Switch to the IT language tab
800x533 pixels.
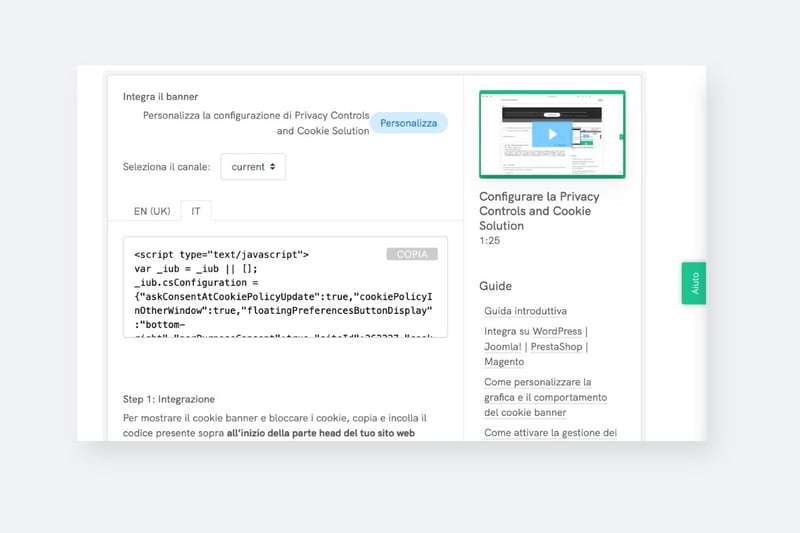tap(196, 211)
